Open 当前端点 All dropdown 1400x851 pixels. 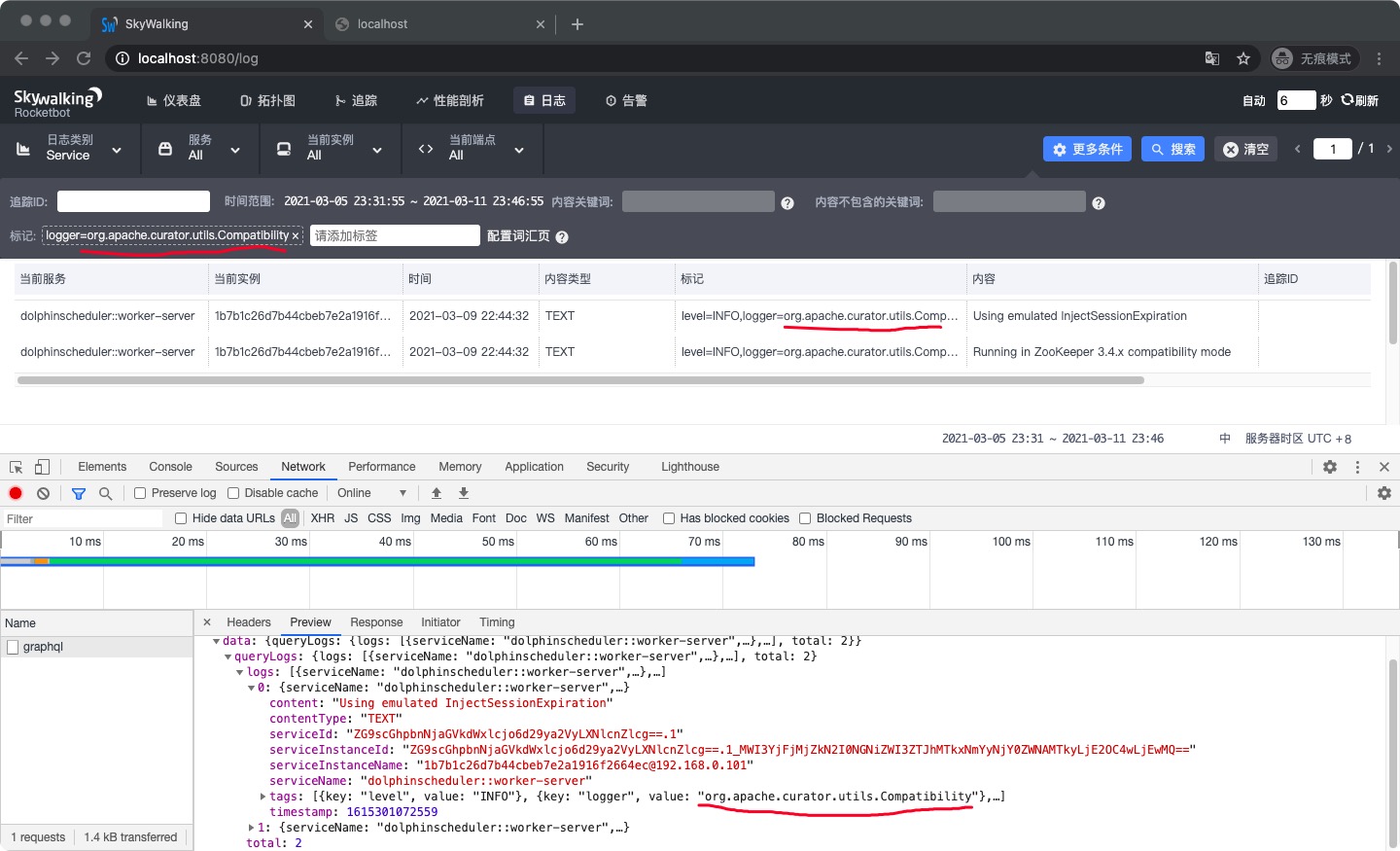[472, 149]
